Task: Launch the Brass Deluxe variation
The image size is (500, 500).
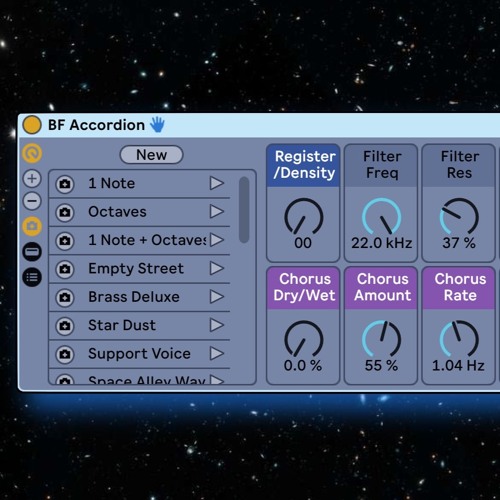Action: 217,297
